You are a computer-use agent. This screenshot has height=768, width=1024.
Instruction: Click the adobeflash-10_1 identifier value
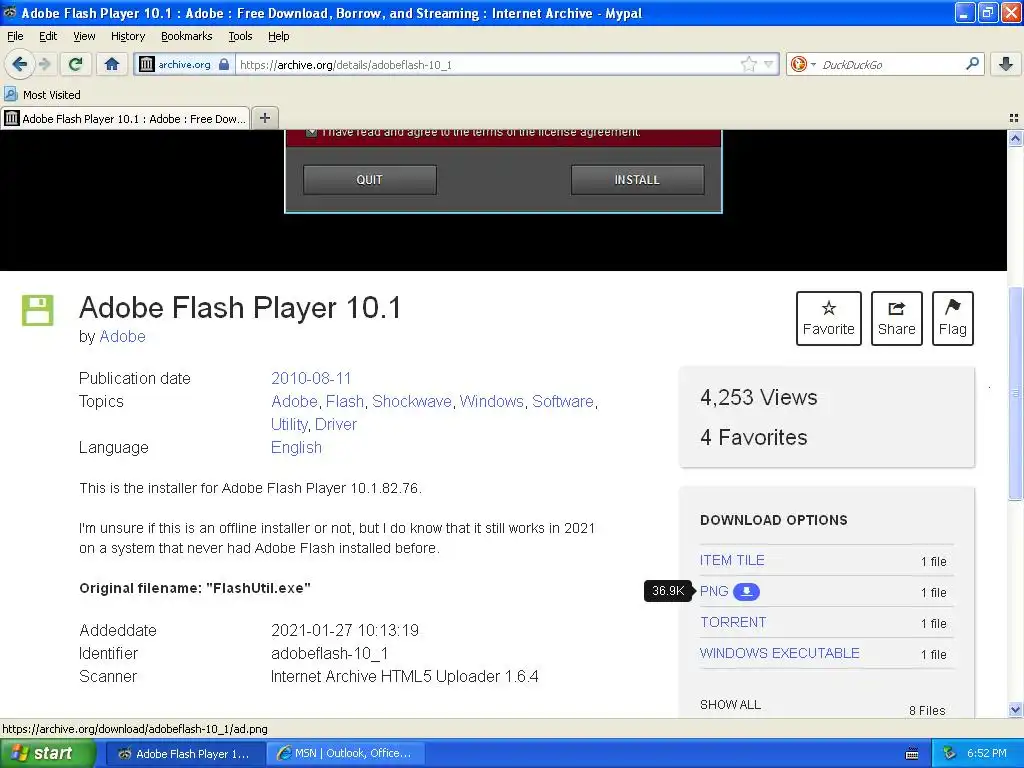329,653
